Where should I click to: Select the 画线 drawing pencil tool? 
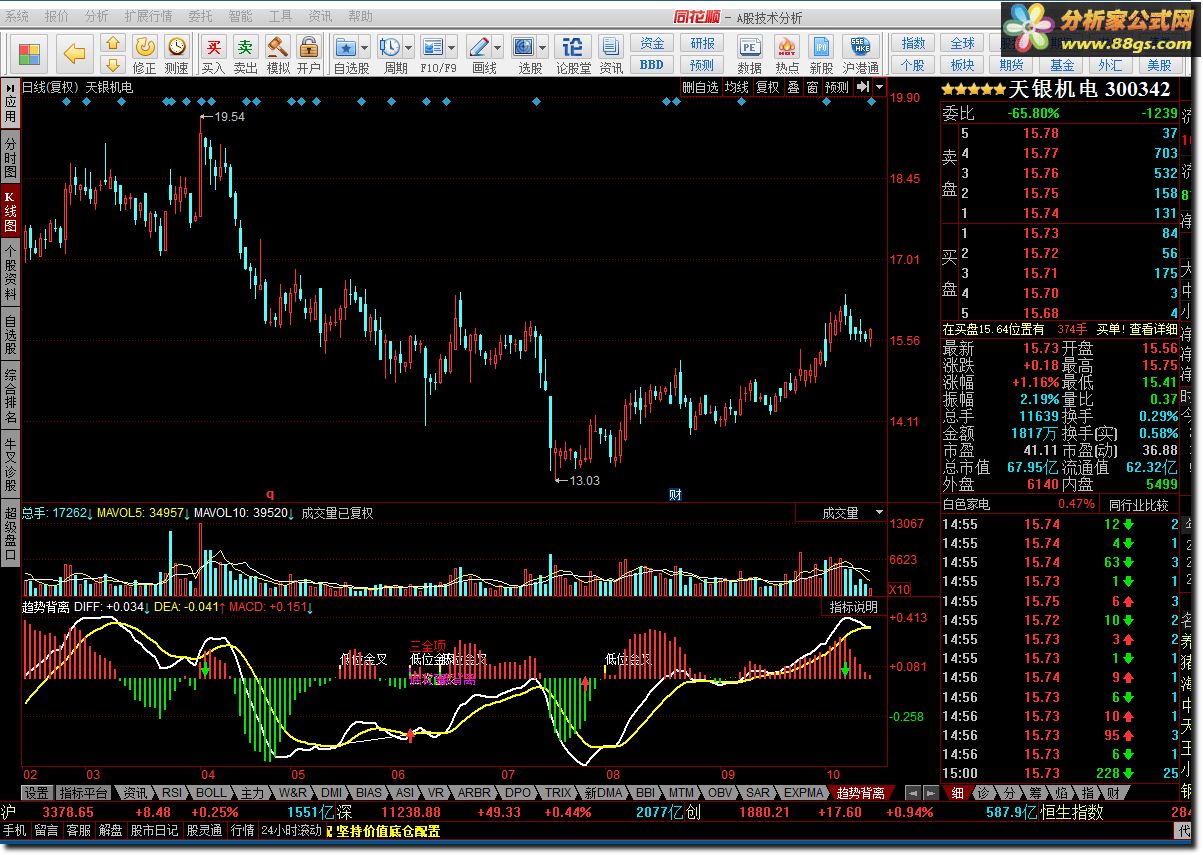point(479,47)
